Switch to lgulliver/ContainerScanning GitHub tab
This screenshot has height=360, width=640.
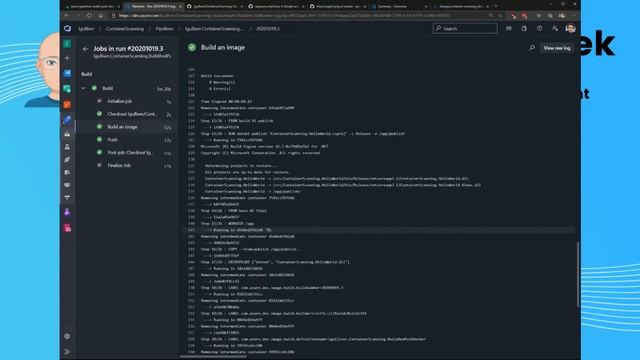click(215, 6)
